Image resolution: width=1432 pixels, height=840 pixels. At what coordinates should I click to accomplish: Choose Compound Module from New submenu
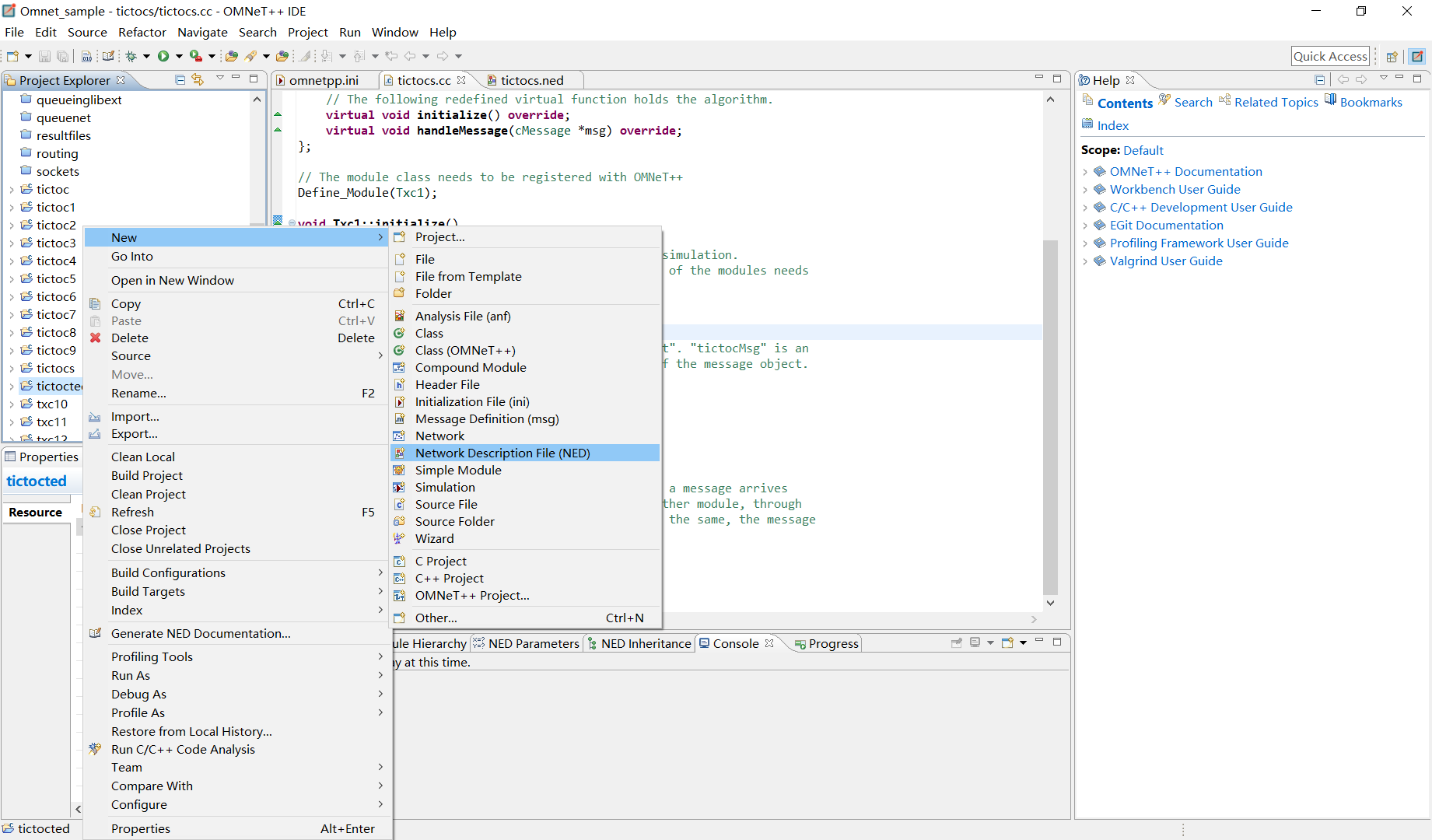(x=525, y=367)
